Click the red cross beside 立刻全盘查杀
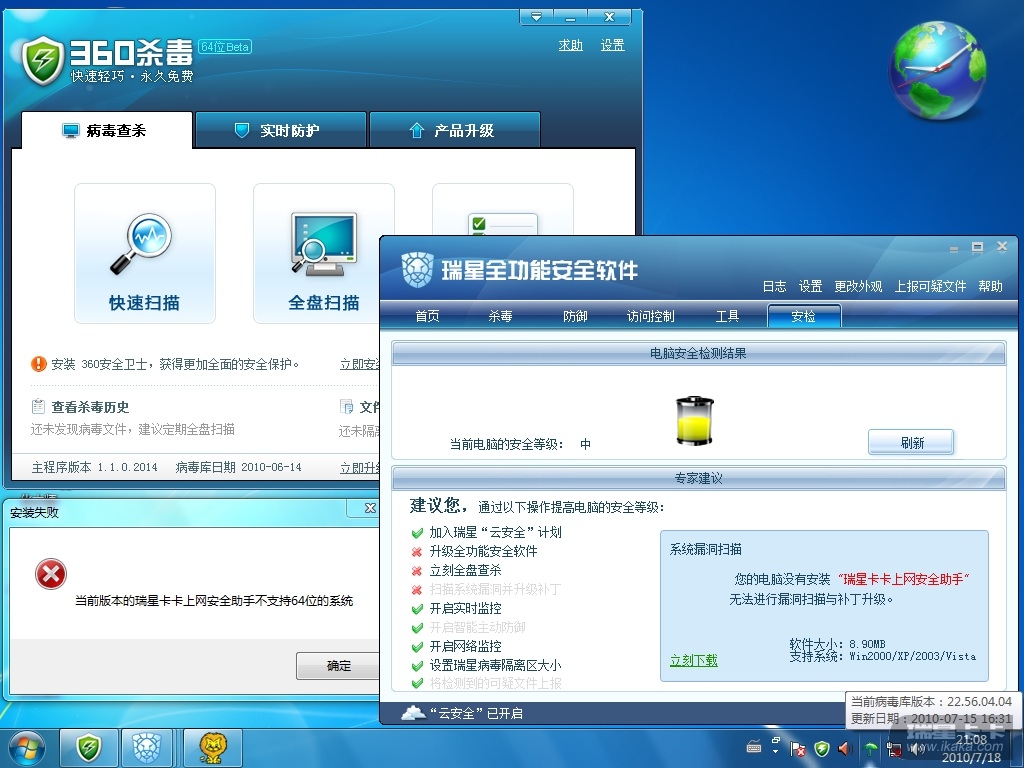This screenshot has height=768, width=1024. pos(417,571)
